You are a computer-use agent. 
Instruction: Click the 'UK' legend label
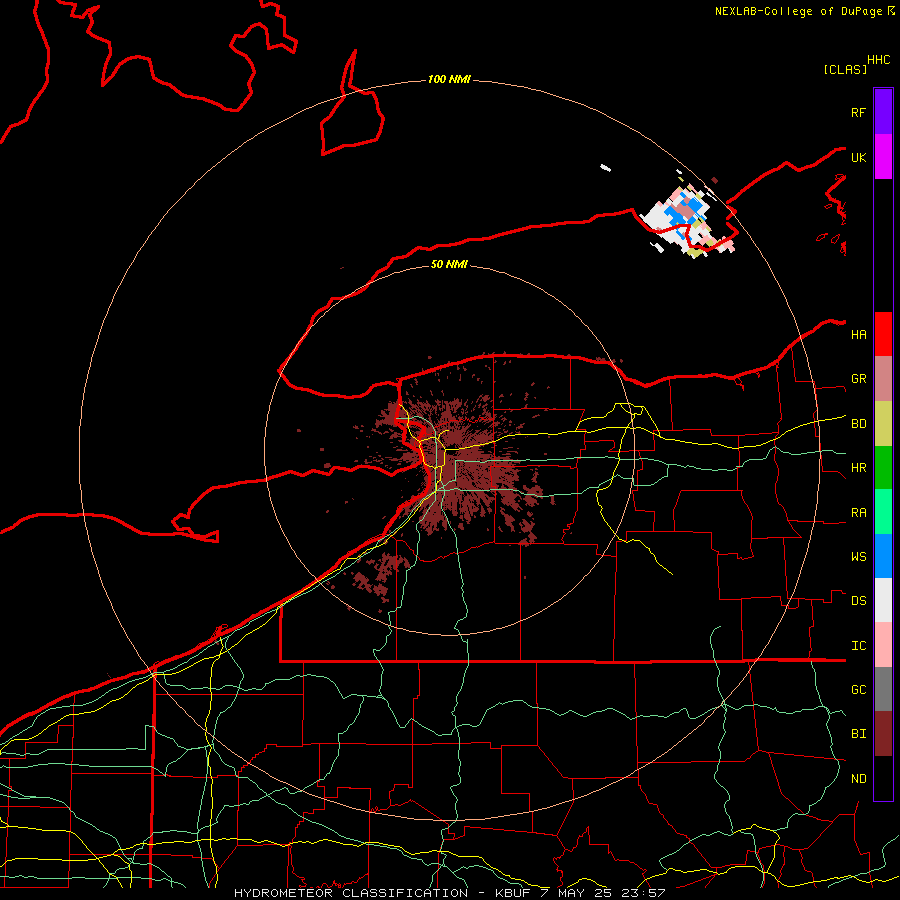858,157
